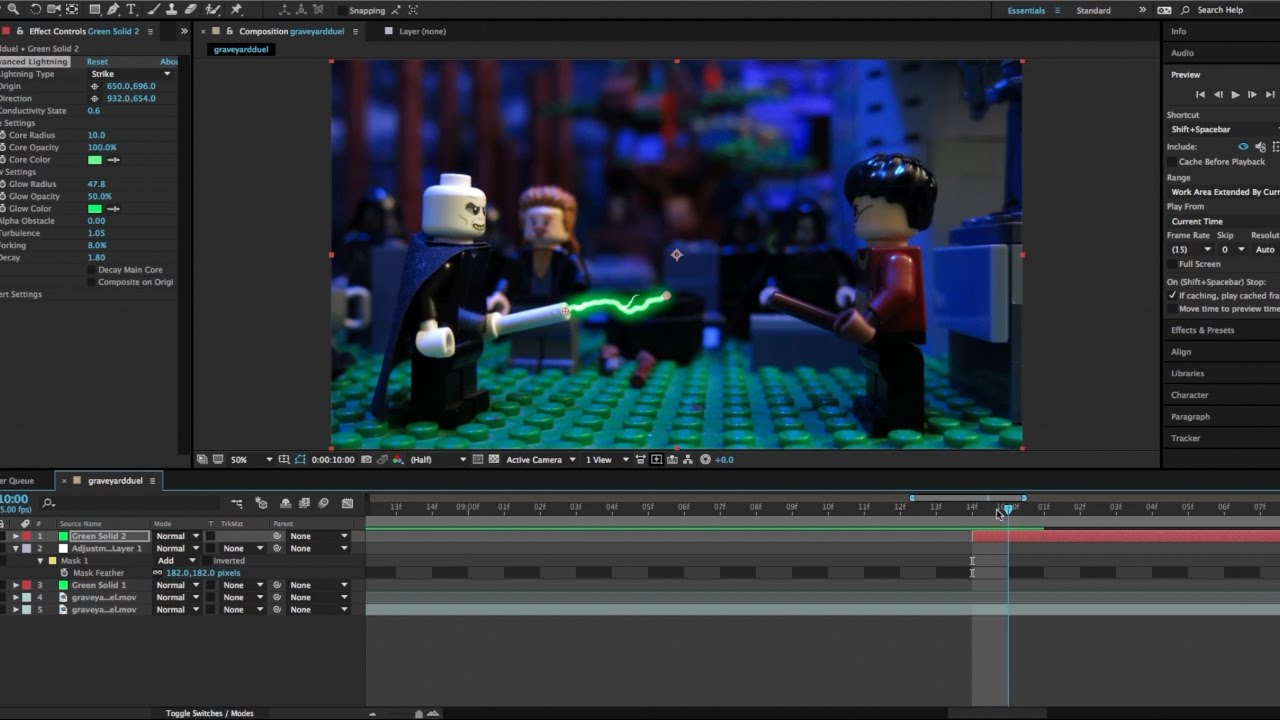This screenshot has width=1280, height=720.
Task: Check 'Move time to preview time'
Action: tap(1172, 309)
